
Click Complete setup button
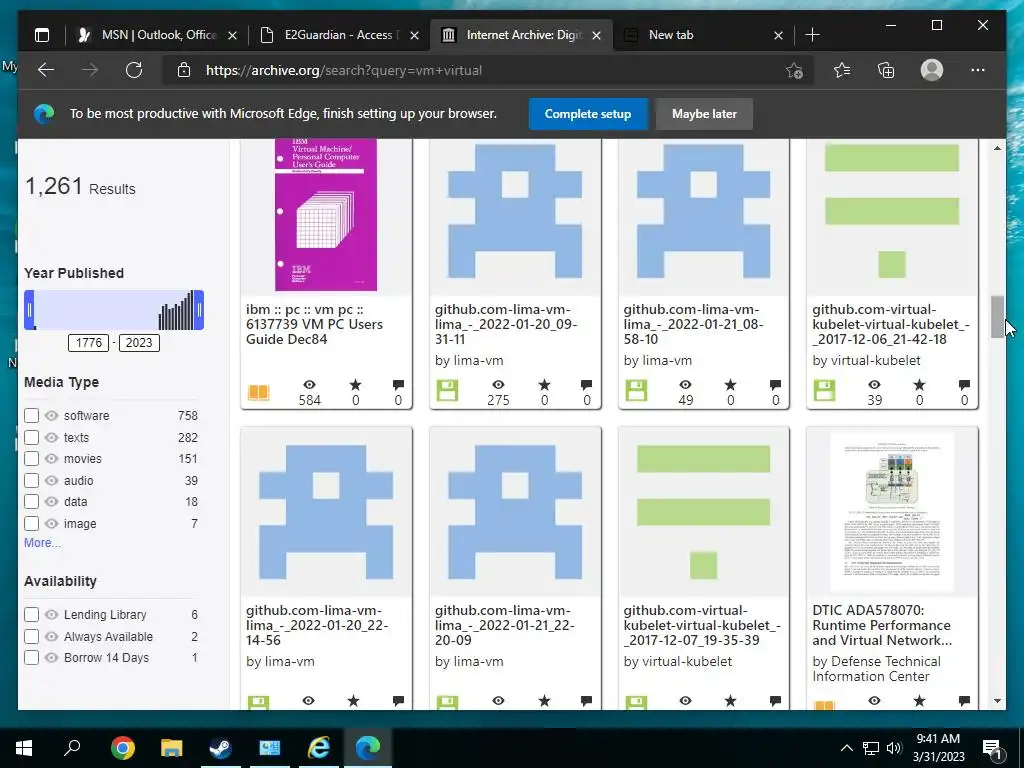point(588,114)
